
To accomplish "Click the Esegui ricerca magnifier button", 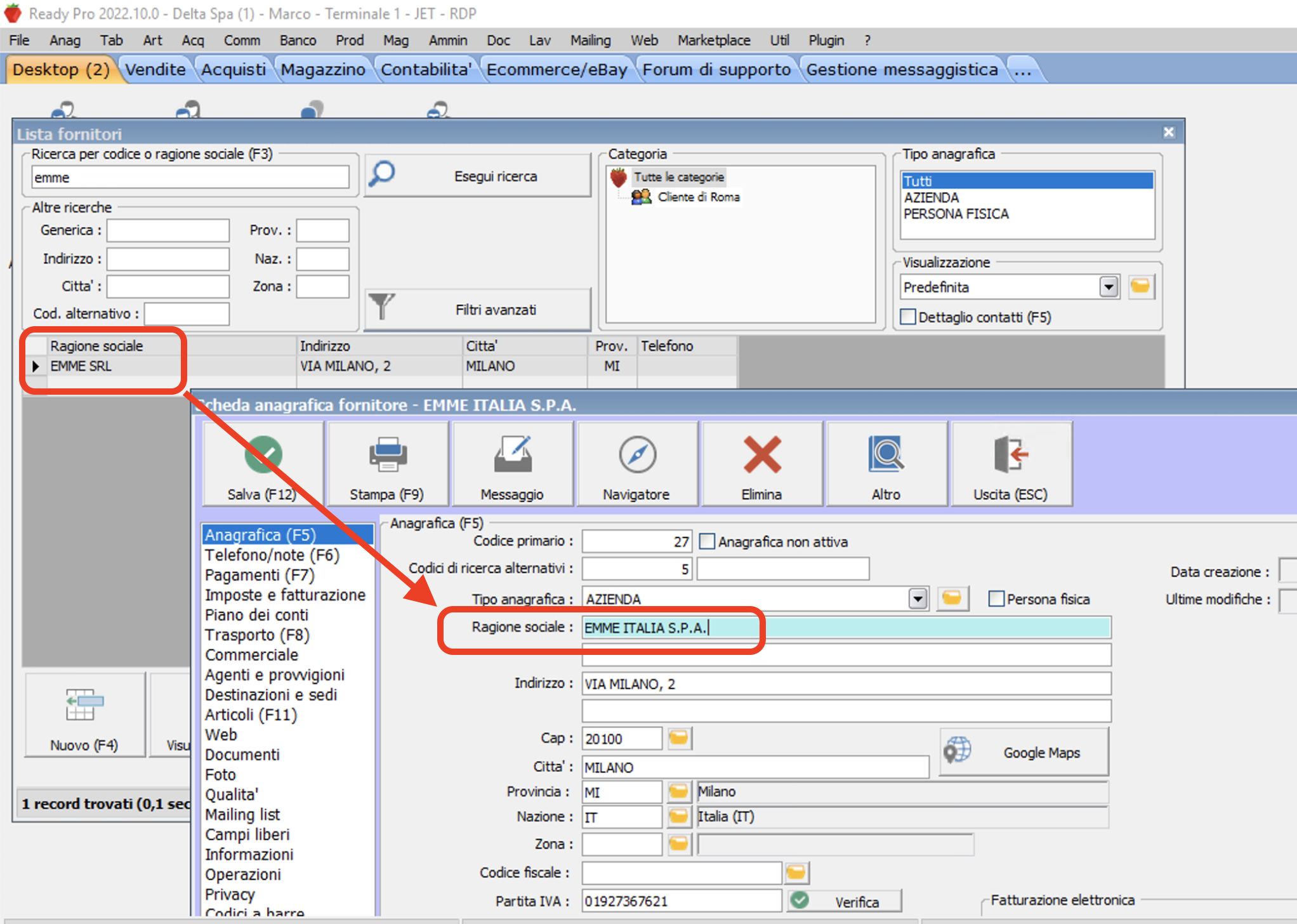I will click(x=478, y=176).
